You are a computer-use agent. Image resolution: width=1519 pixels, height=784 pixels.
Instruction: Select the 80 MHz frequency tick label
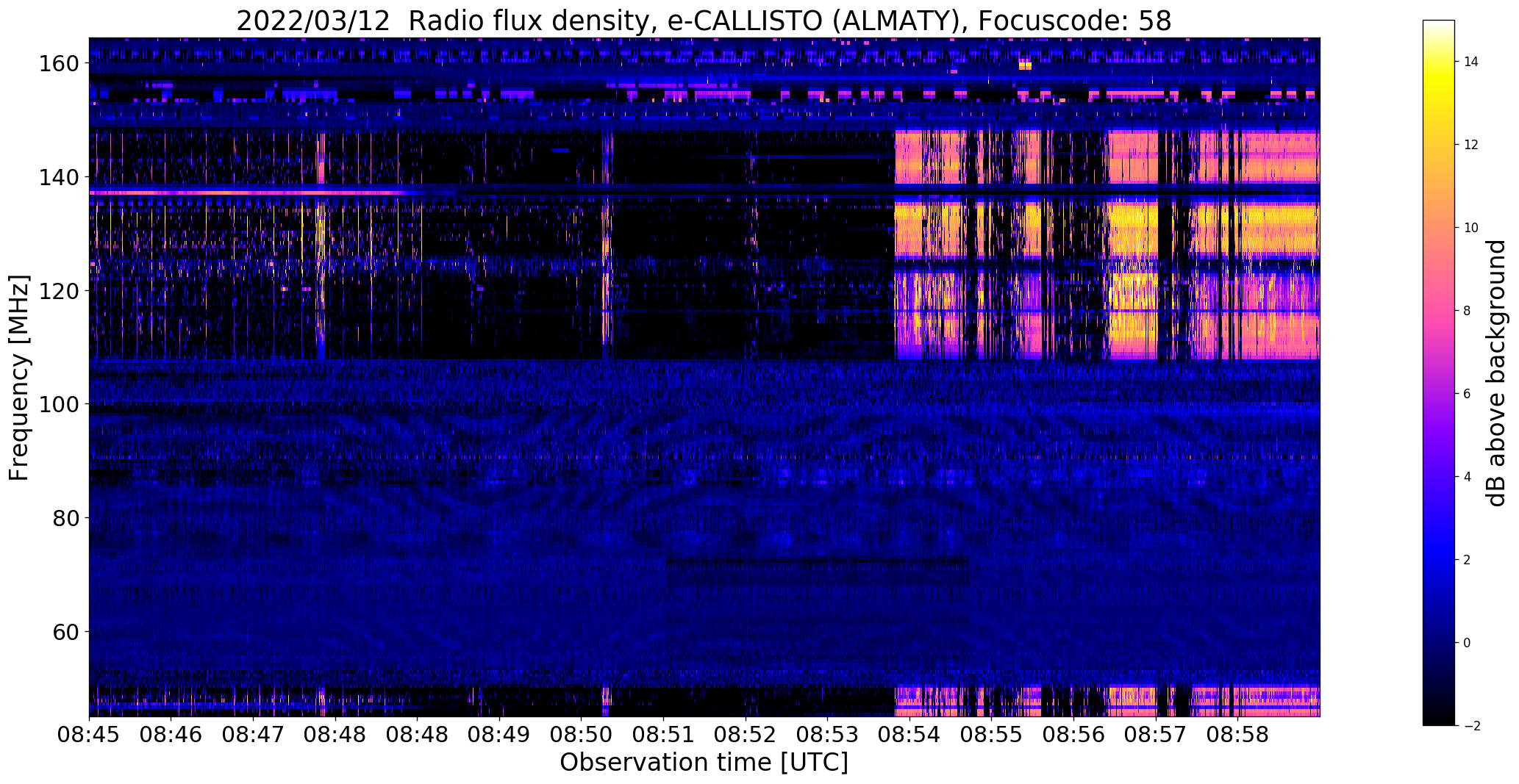(x=65, y=518)
